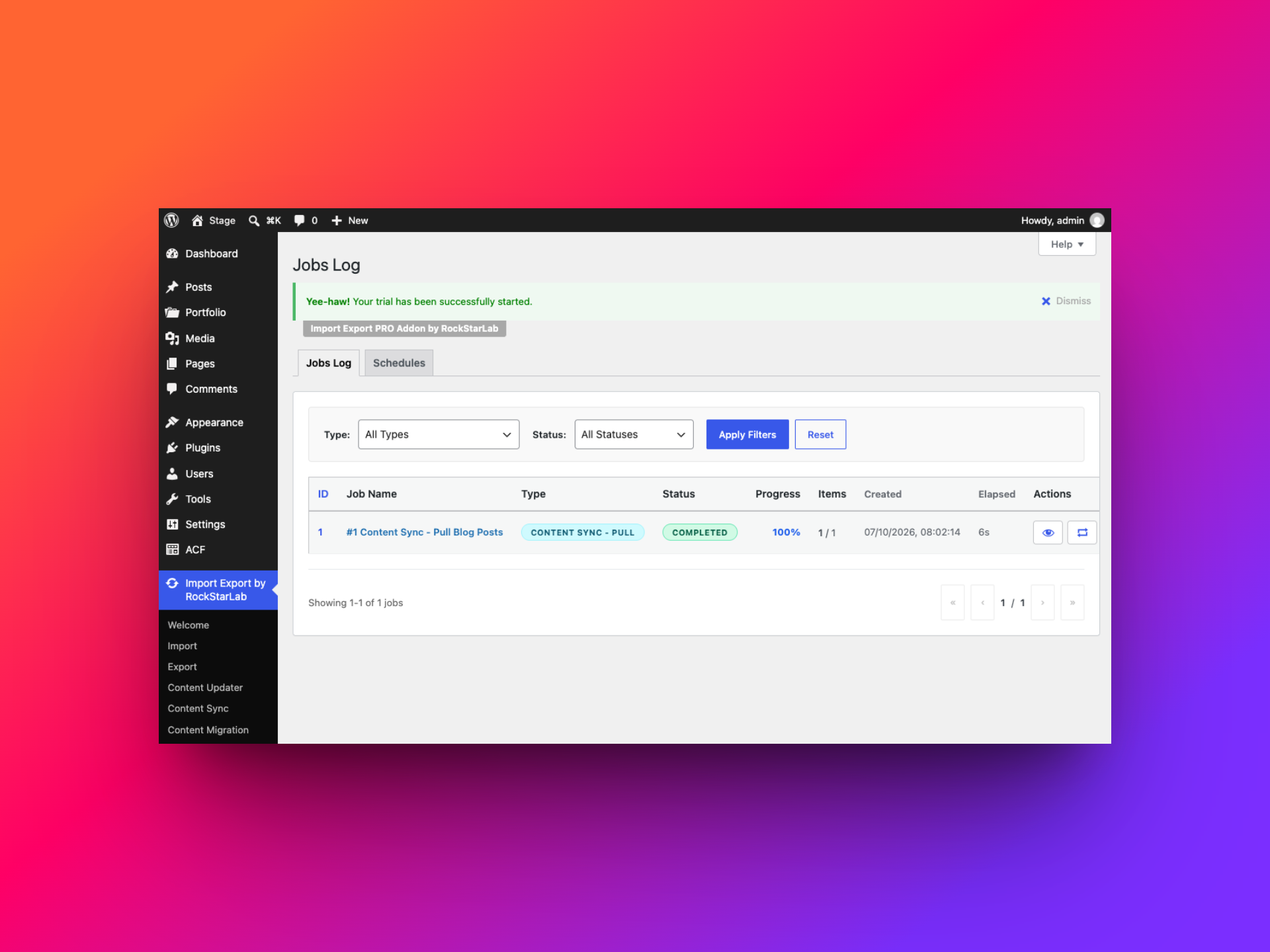Open the Stage site home link
Image resolution: width=1270 pixels, height=952 pixels.
213,220
